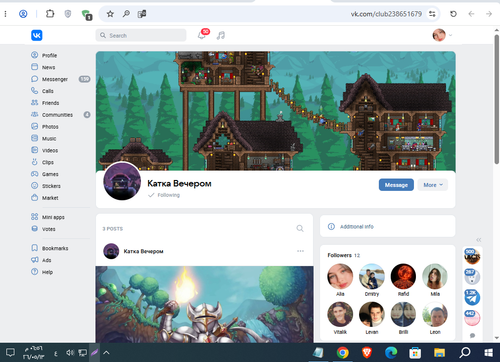Click the browser profile account icon
This screenshot has width=500, height=362.
coord(23,14)
